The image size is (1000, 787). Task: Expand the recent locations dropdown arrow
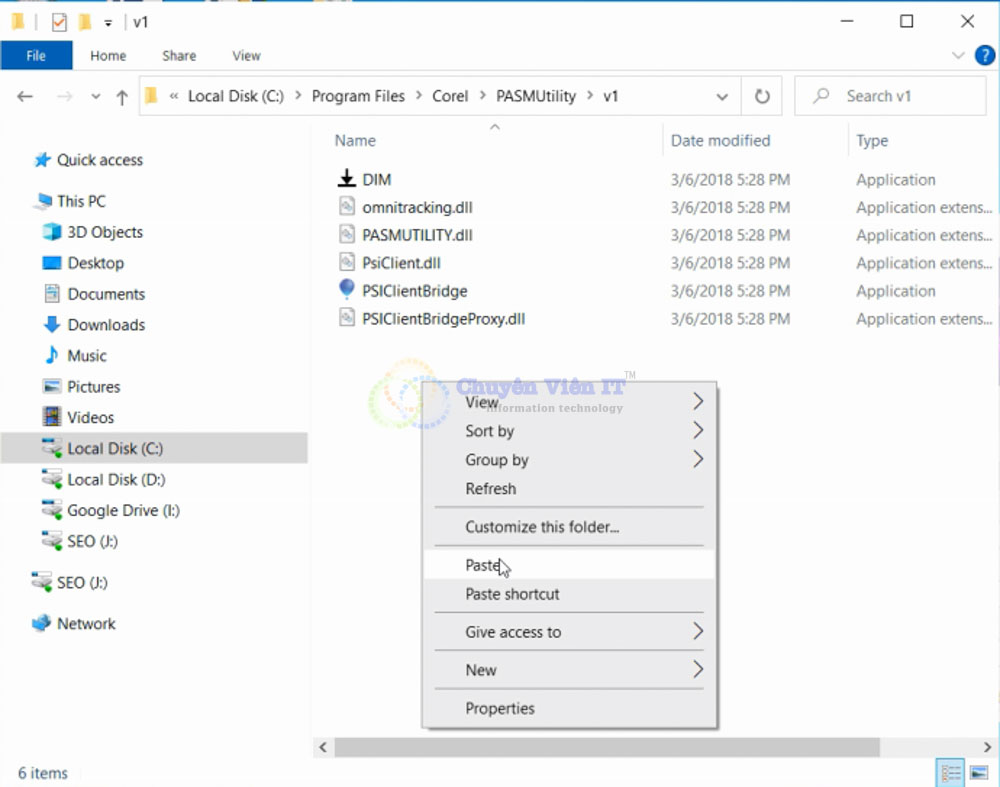click(x=96, y=97)
